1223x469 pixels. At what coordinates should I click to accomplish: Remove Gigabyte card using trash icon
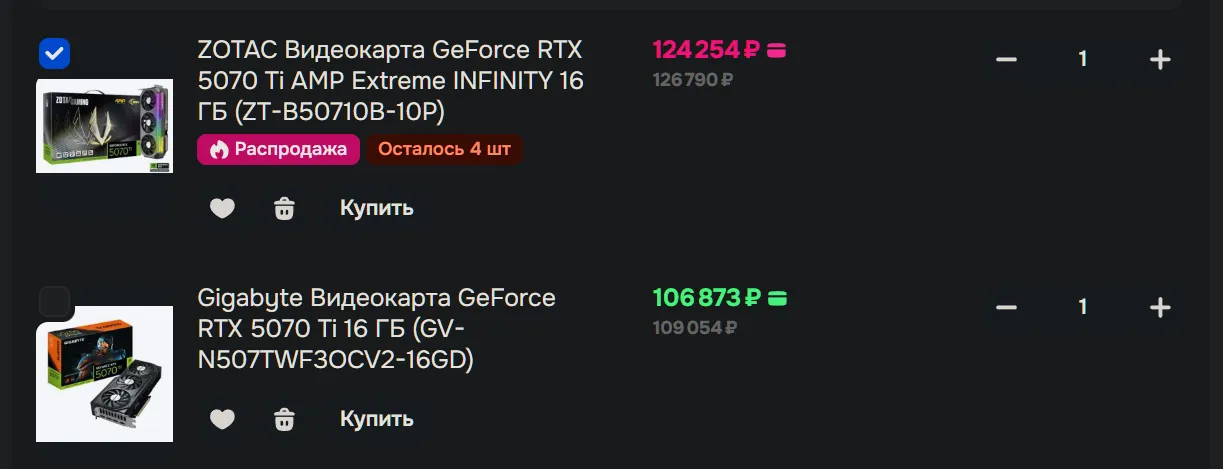[285, 418]
